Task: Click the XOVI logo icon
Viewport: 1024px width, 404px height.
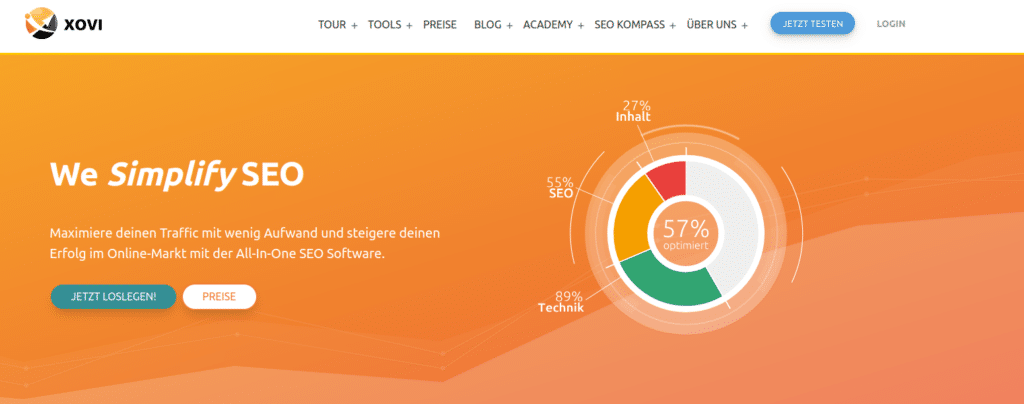Action: pyautogui.click(x=42, y=23)
